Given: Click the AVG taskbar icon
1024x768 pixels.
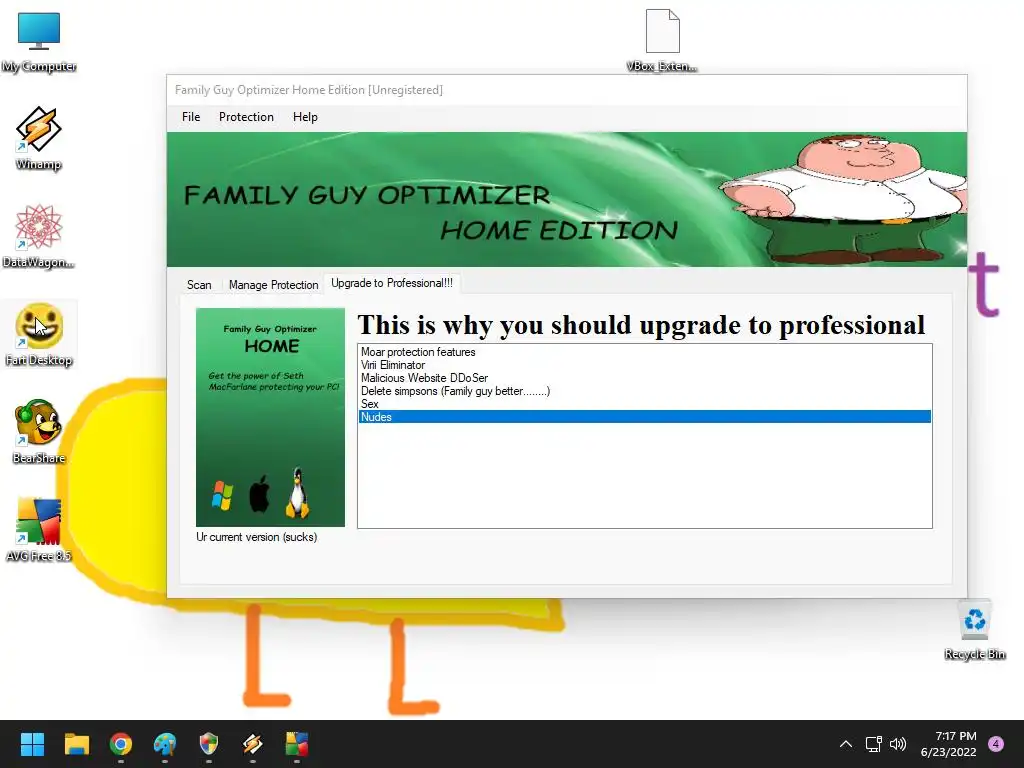Looking at the screenshot, I should (296, 744).
